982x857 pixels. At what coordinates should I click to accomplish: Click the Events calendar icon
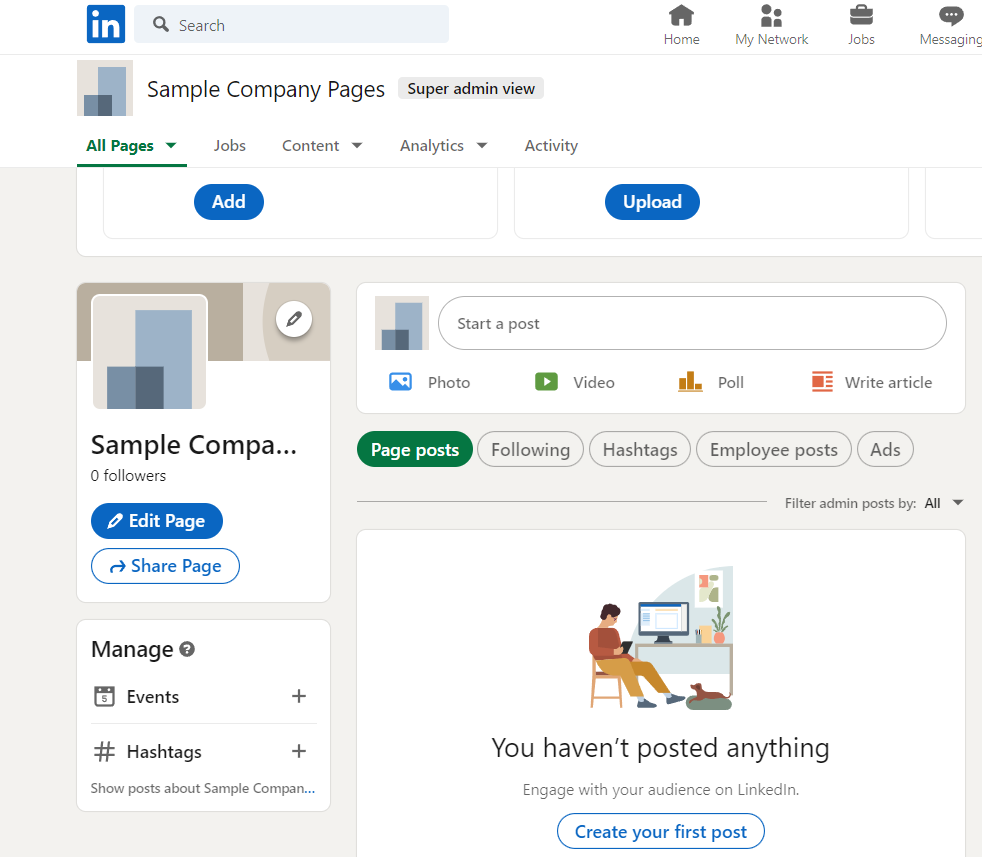[x=104, y=696]
